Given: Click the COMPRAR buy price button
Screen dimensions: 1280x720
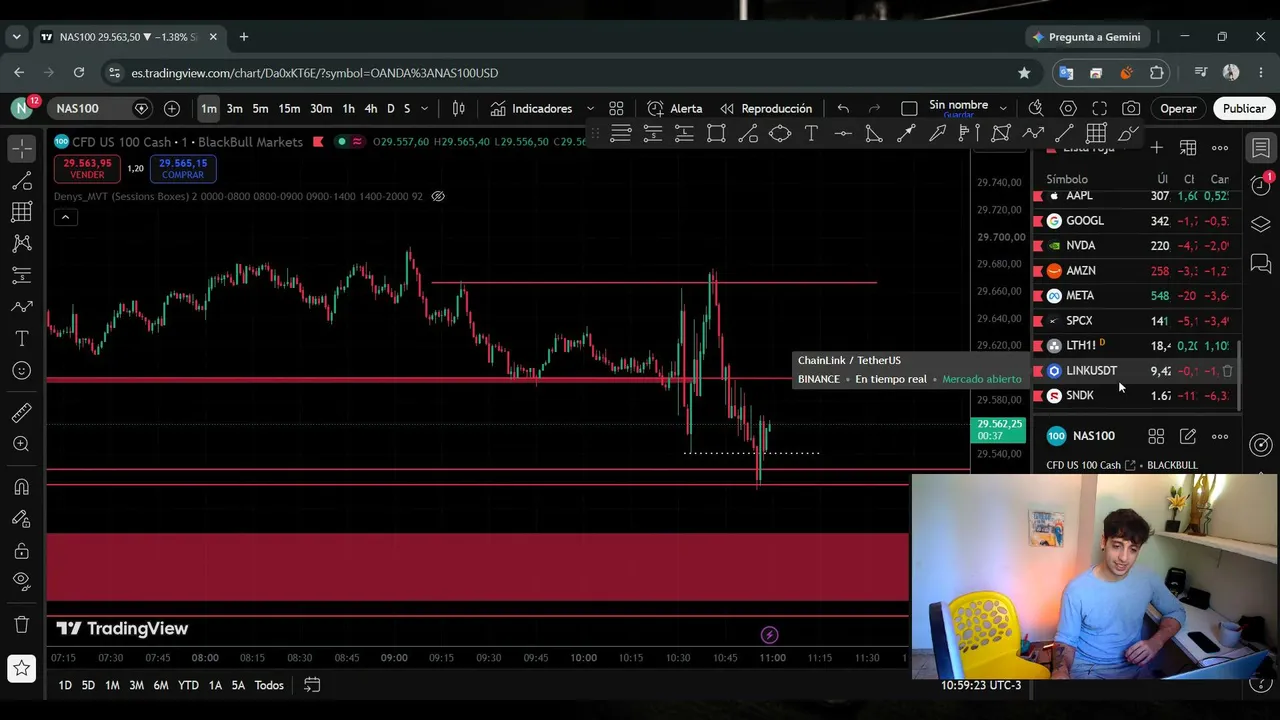Looking at the screenshot, I should click(x=182, y=168).
